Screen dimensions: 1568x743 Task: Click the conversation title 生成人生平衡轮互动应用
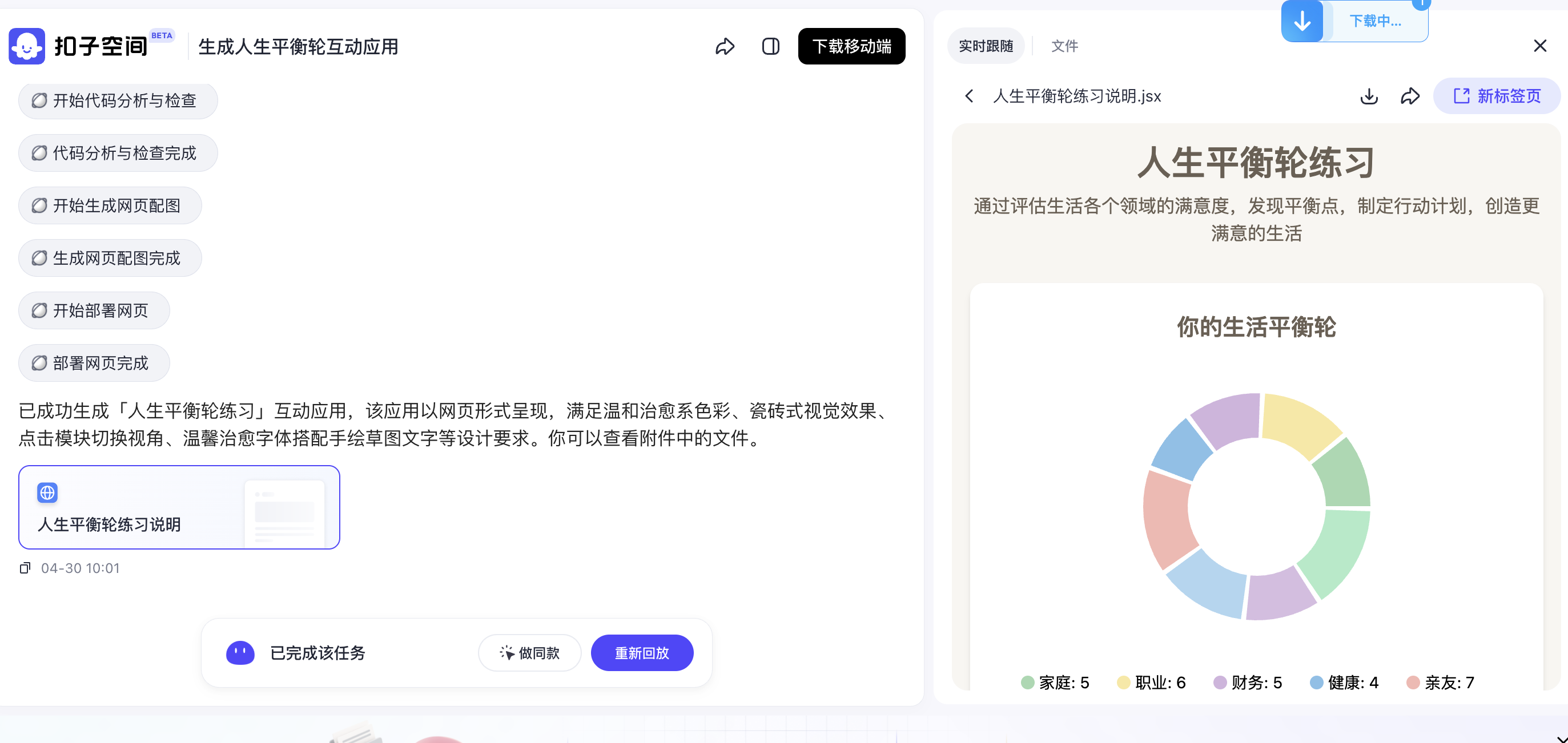298,47
